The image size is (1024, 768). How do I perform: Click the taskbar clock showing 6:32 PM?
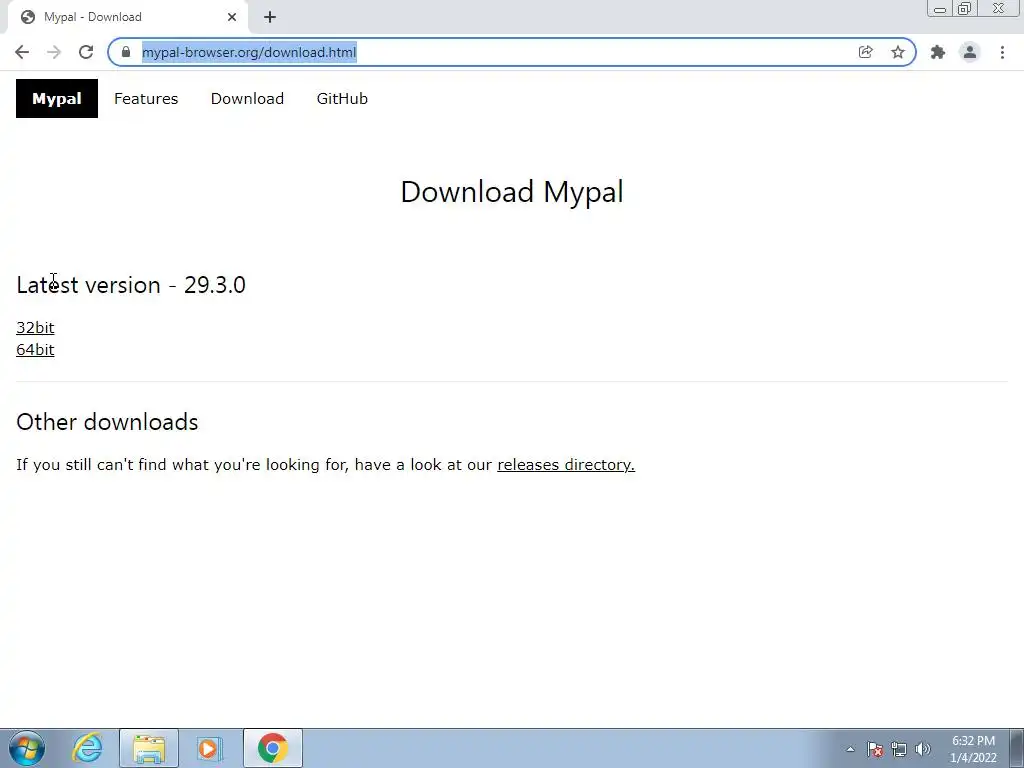pos(973,749)
